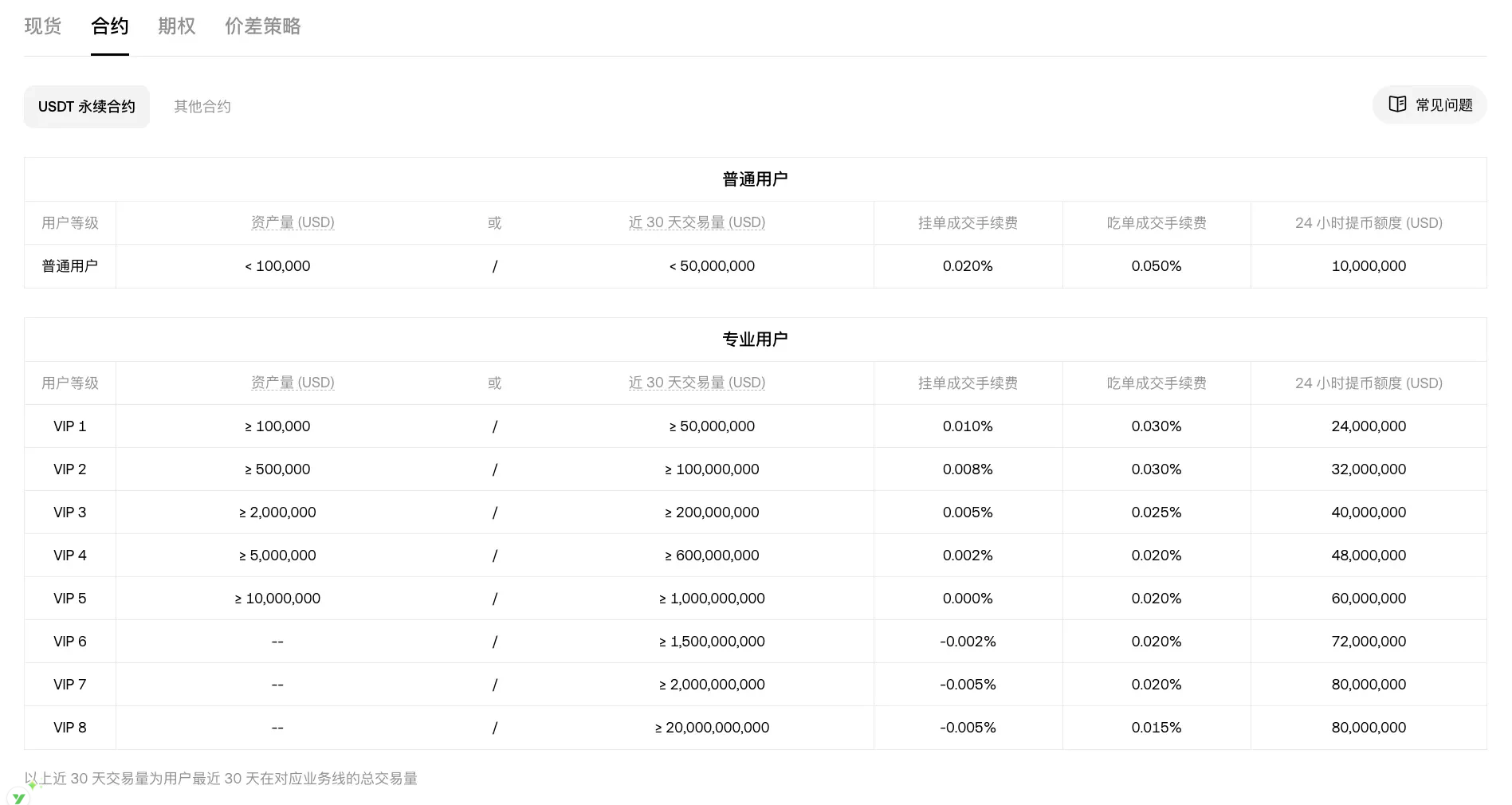The width and height of the screenshot is (1512, 805).
Task: Click the VIP 3 withdrawal limit 40,000,000
Action: [1369, 512]
